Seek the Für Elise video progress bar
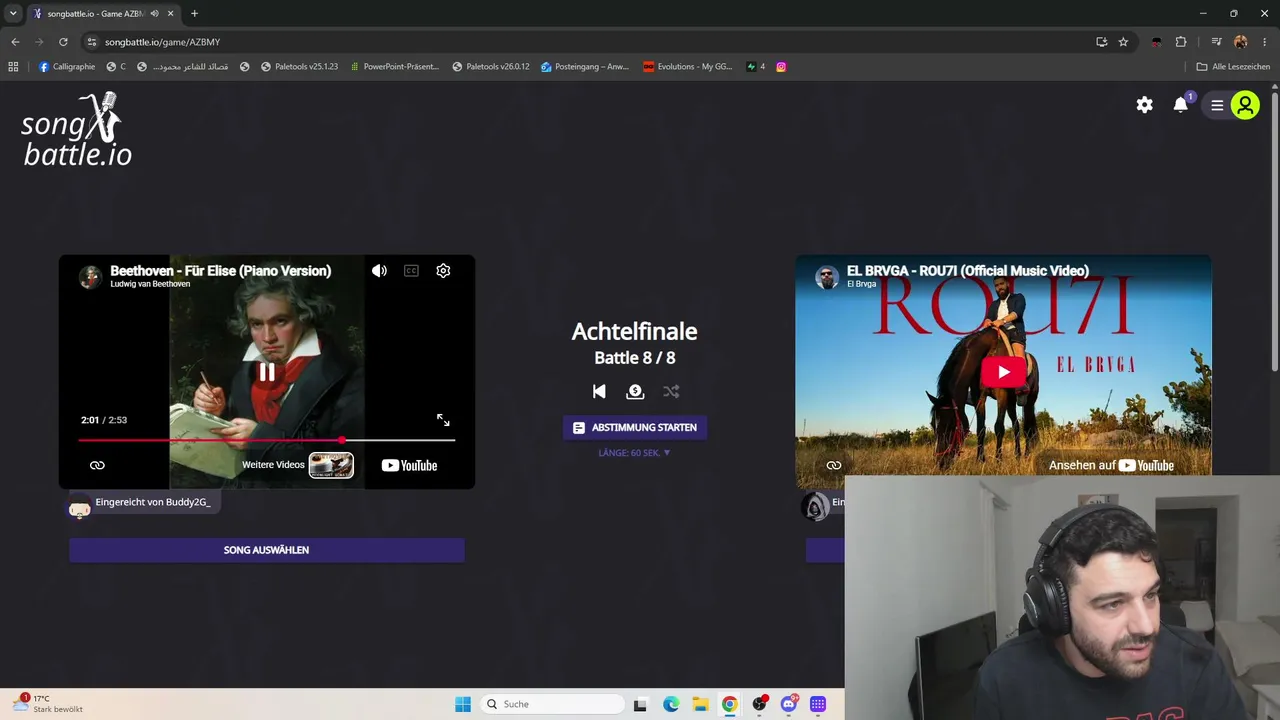The image size is (1280, 720). [267, 440]
